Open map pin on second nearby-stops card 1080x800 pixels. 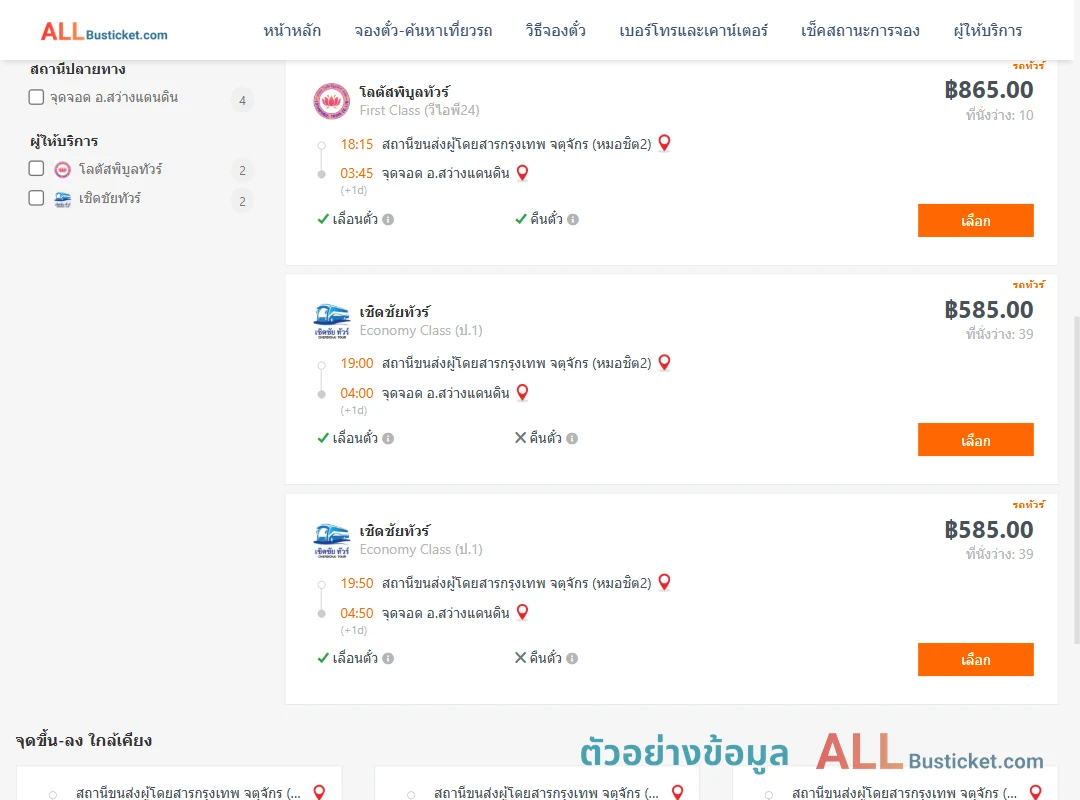click(677, 792)
